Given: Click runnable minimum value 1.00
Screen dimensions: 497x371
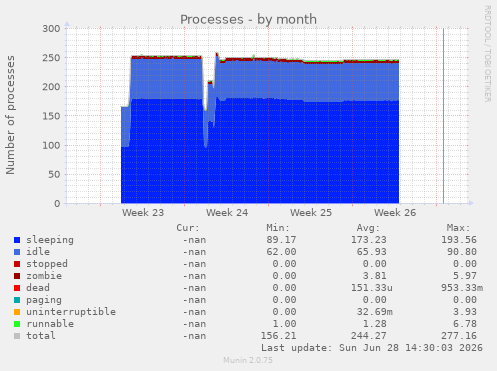Looking at the screenshot, I should tap(284, 324).
